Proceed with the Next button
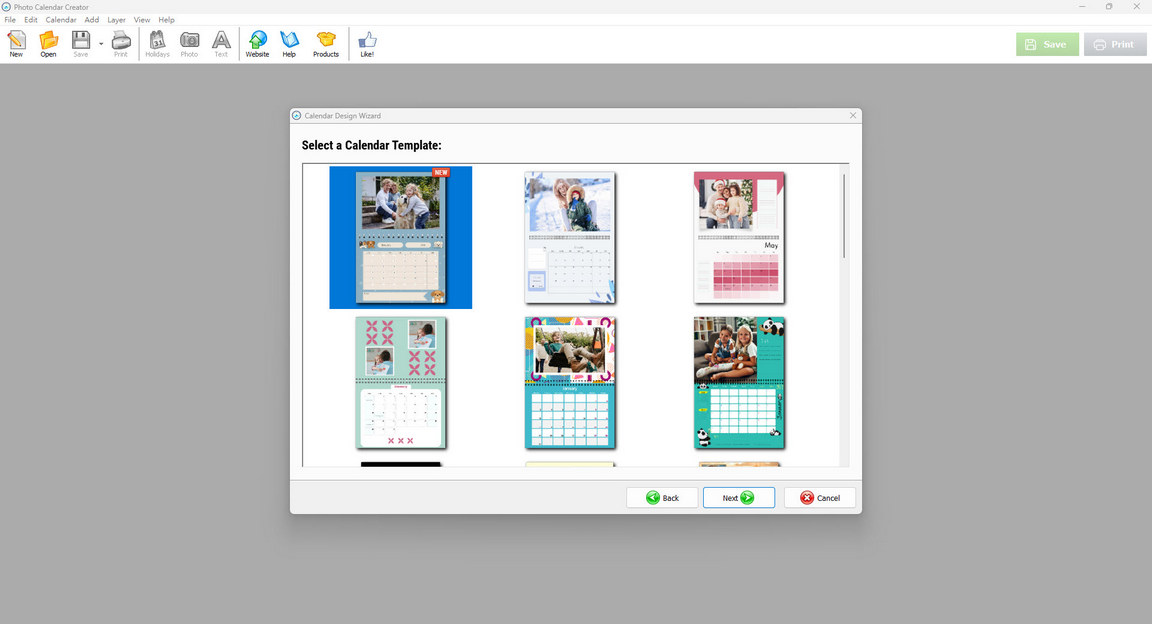The width and height of the screenshot is (1152, 624). click(x=738, y=498)
